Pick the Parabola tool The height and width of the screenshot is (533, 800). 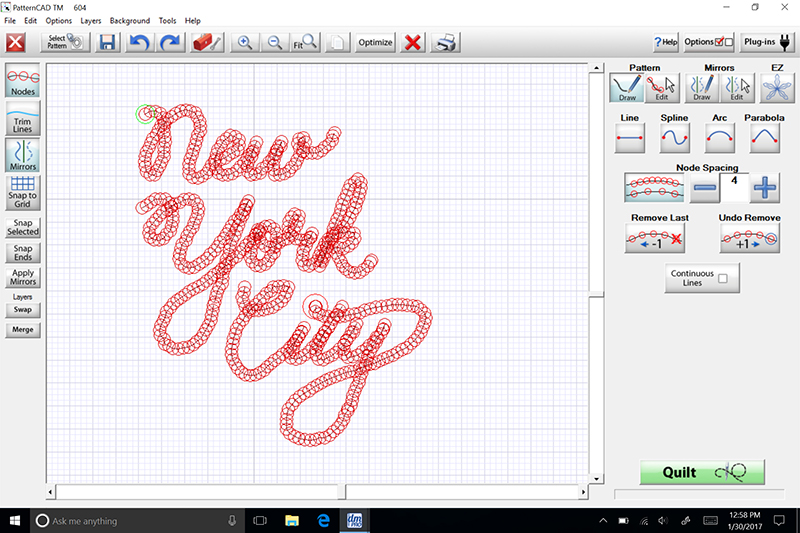click(764, 138)
